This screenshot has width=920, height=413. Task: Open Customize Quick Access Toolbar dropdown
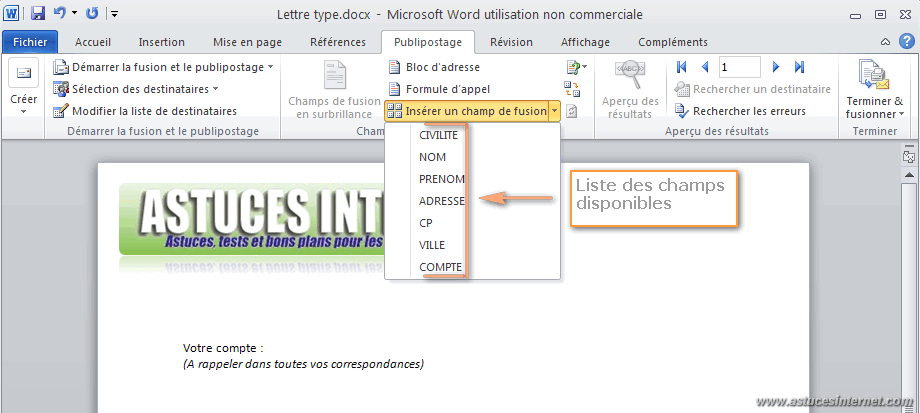pos(115,13)
